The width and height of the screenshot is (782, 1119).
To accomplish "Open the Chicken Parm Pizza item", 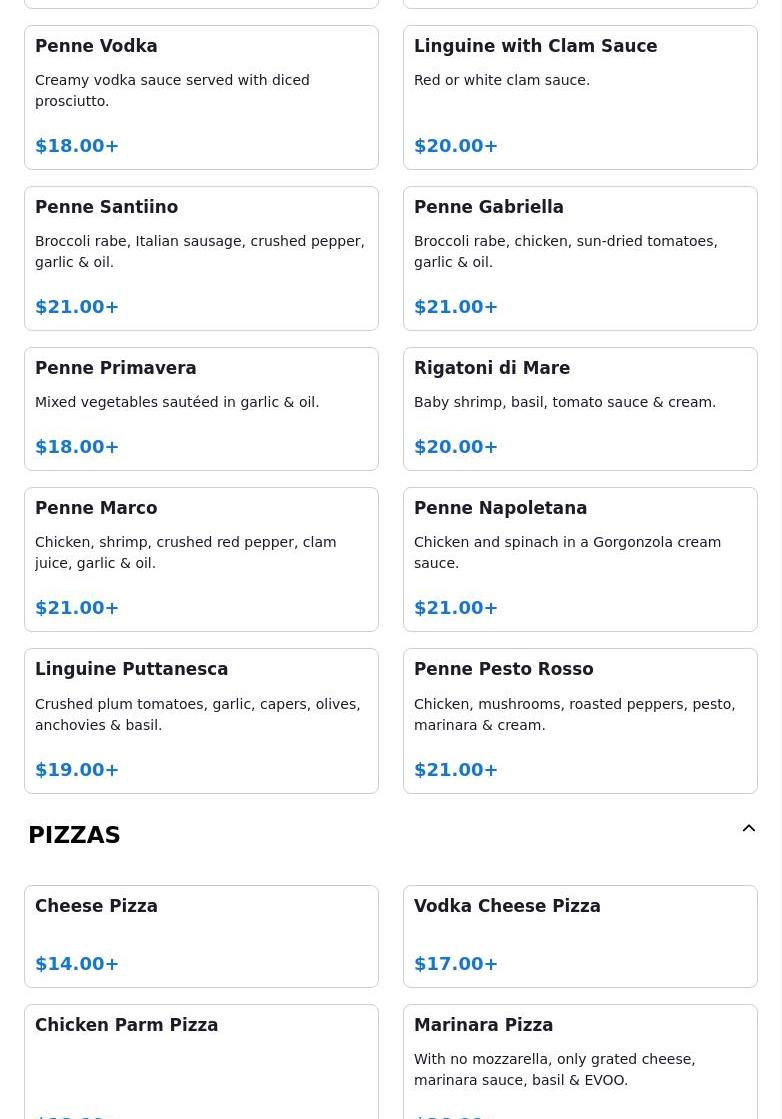I will tap(201, 1060).
